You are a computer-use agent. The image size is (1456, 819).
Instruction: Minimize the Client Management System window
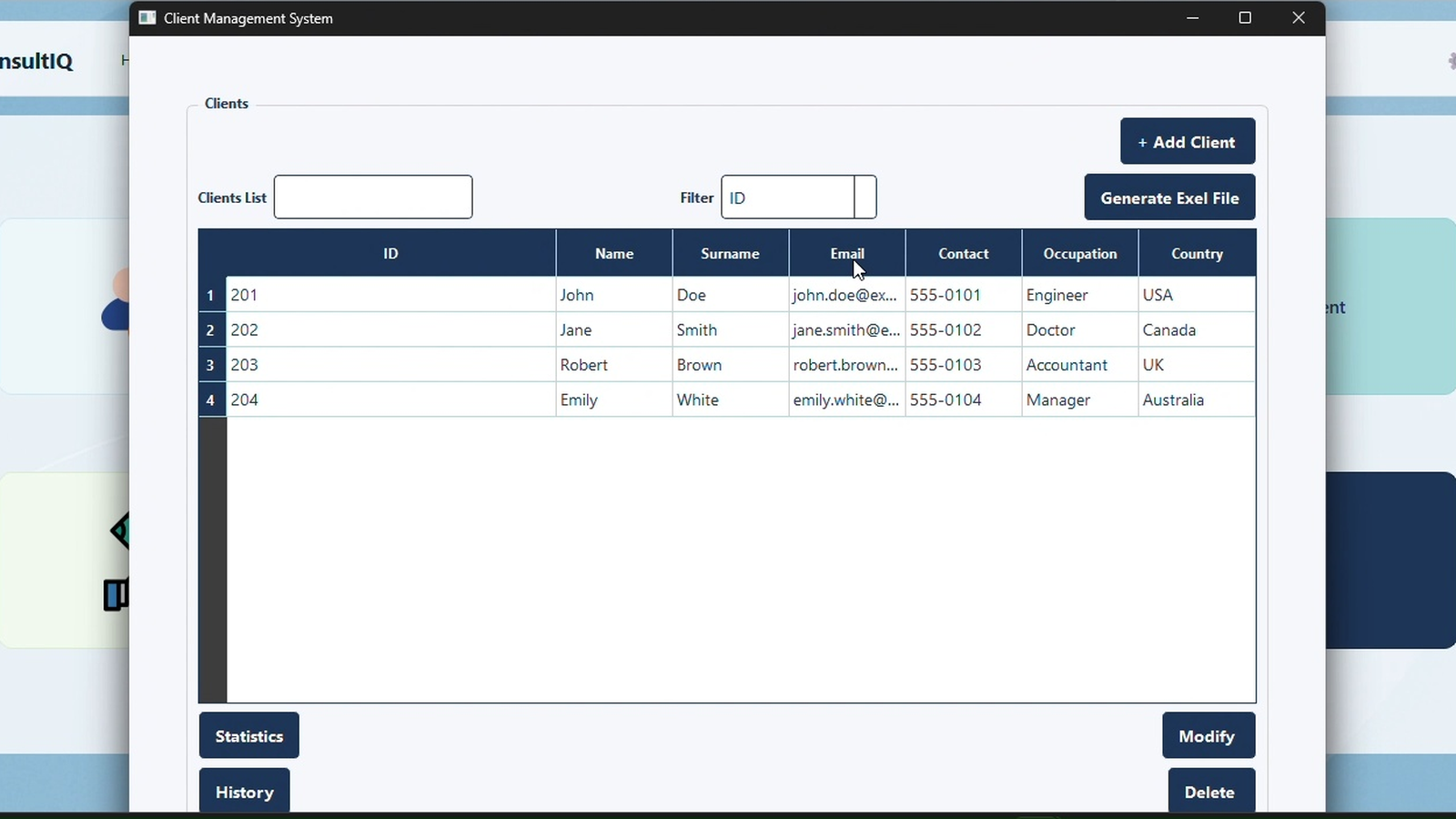tap(1193, 18)
